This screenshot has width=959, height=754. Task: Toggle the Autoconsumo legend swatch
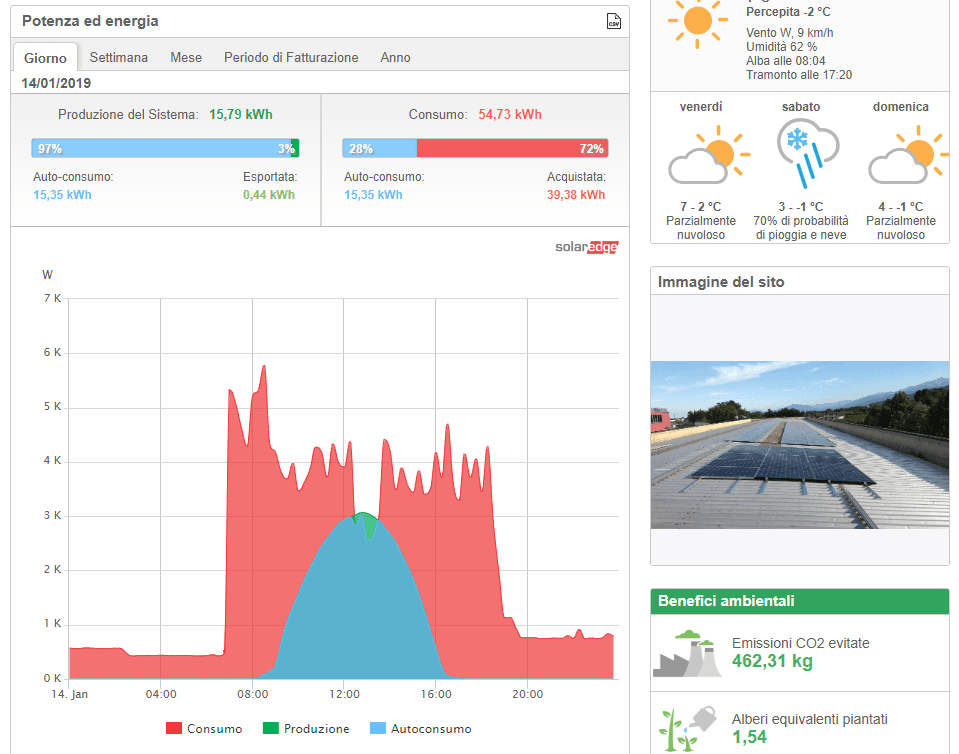[378, 728]
